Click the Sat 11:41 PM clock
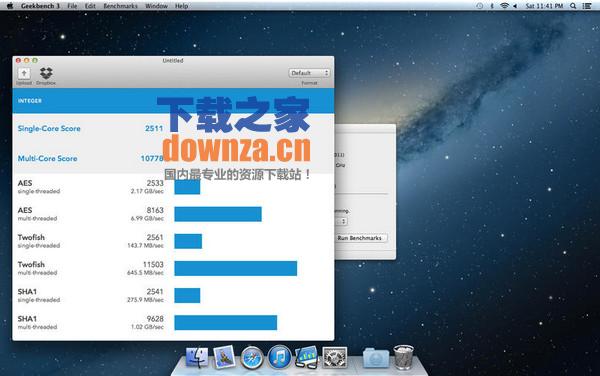Image resolution: width=600 pixels, height=376 pixels. 544,6
